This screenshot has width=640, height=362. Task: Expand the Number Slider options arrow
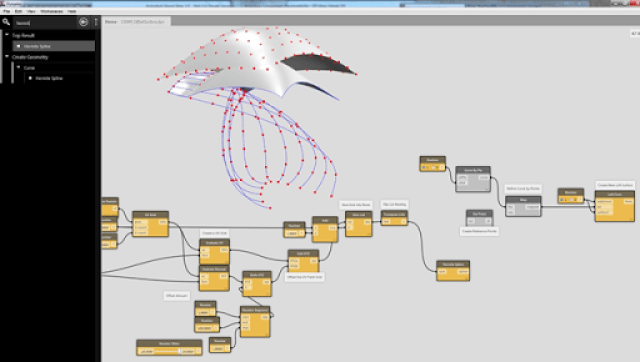coord(199,351)
